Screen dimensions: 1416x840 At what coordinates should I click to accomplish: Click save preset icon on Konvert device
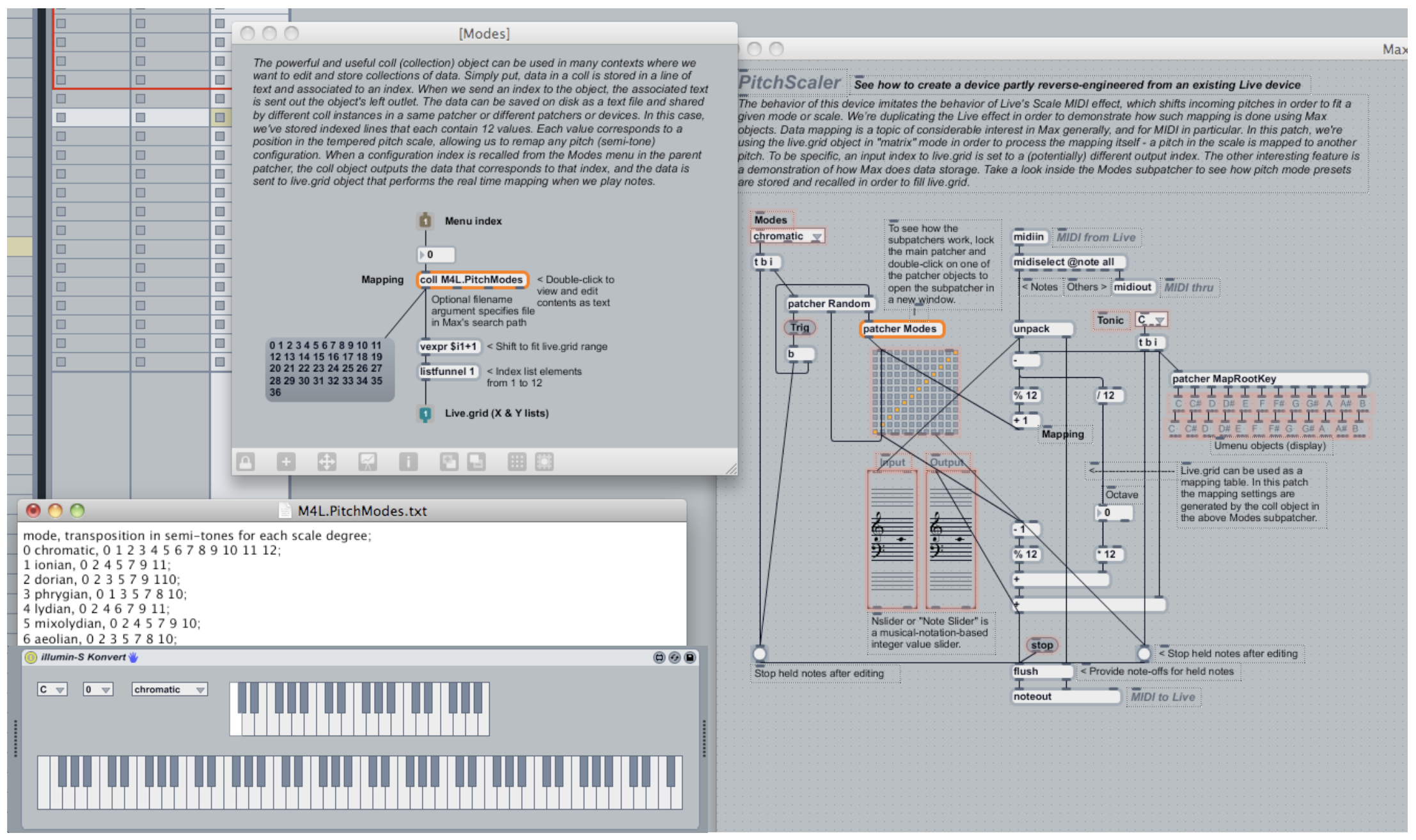(690, 657)
